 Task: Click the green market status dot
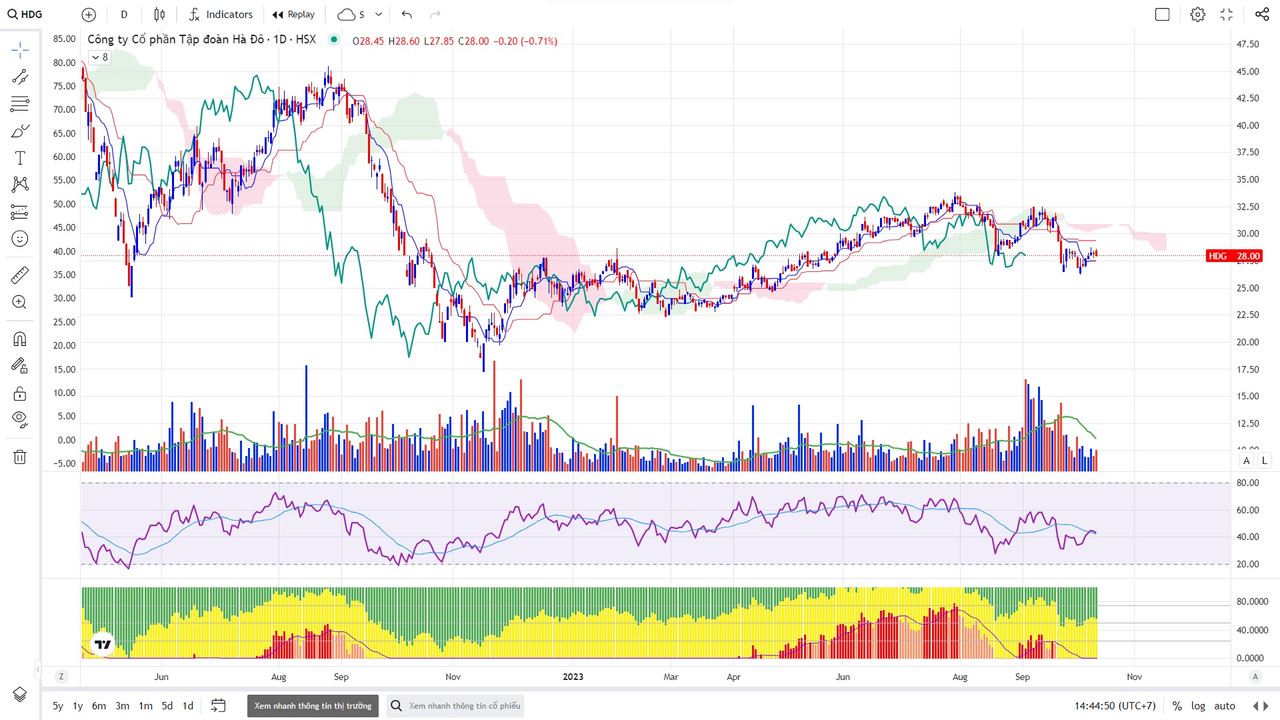point(332,41)
